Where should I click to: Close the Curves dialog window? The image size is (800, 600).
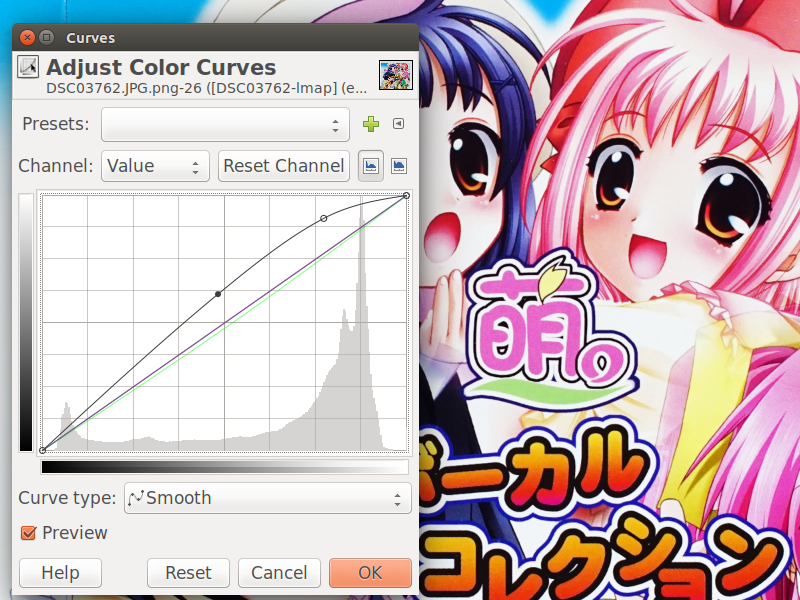pyautogui.click(x=28, y=37)
